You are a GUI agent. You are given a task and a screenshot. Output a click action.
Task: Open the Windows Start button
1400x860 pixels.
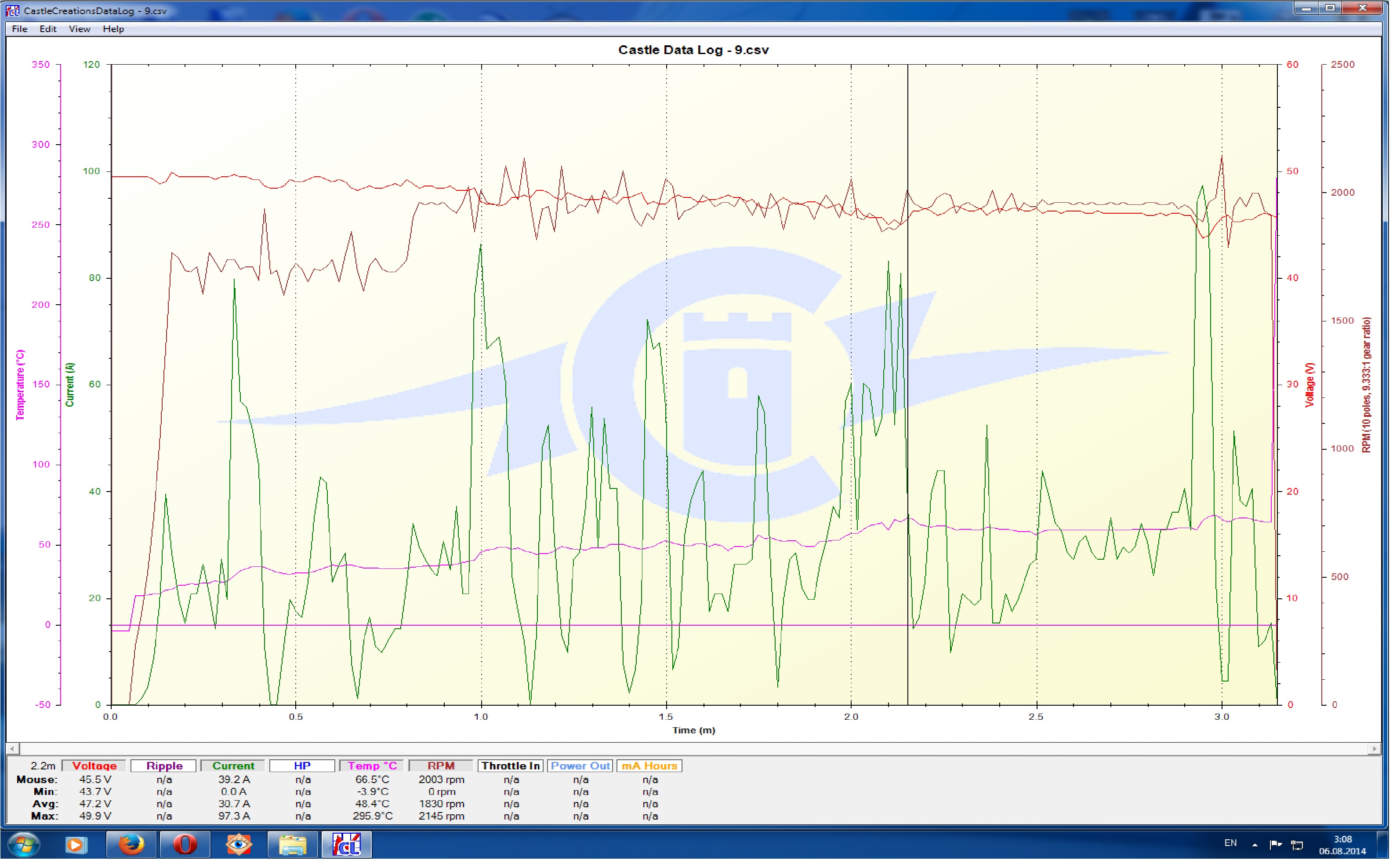point(24,845)
